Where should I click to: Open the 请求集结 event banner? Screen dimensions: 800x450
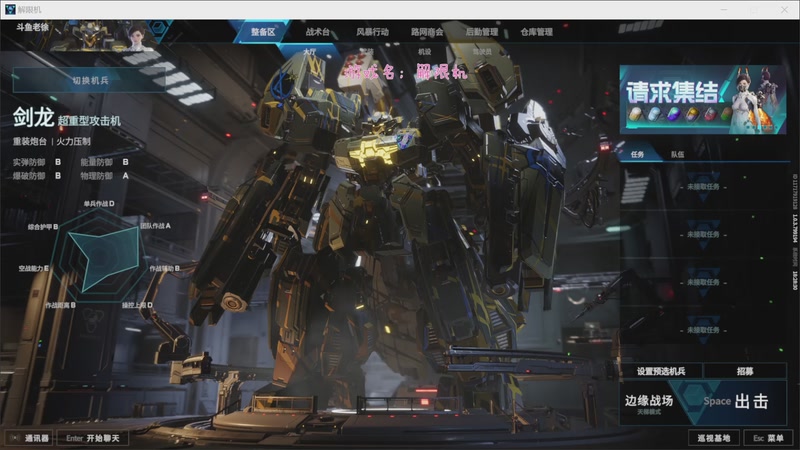(703, 99)
